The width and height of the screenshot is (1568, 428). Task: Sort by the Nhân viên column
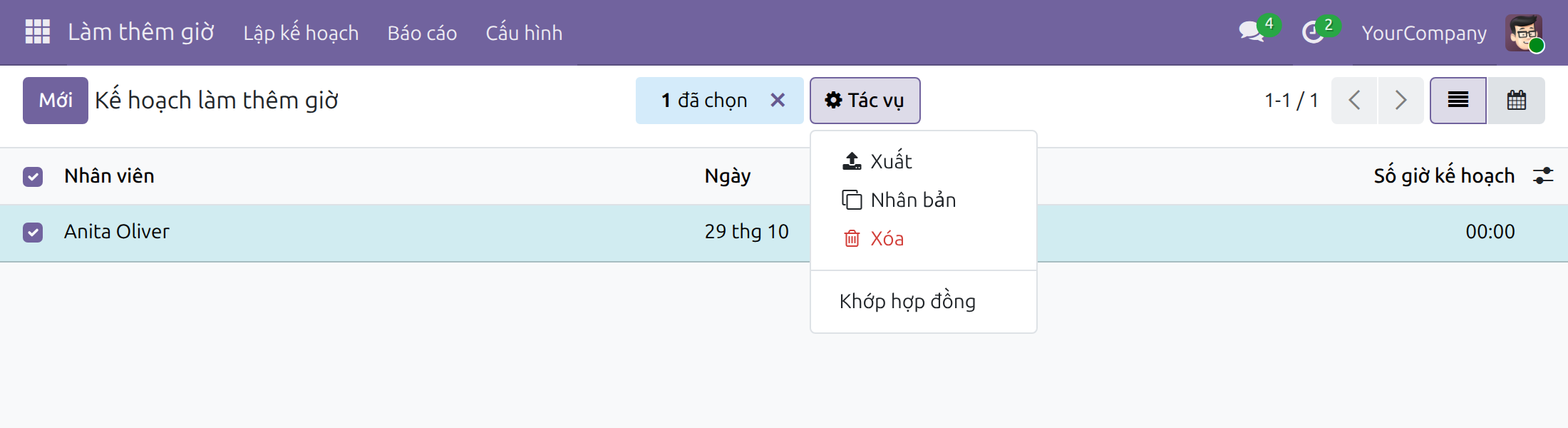point(109,175)
